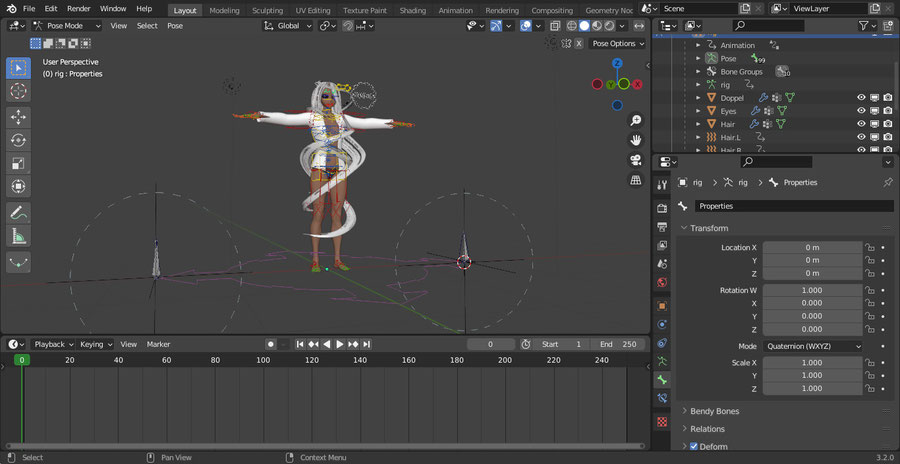The width and height of the screenshot is (900, 464).
Task: Open the World properties tab
Action: pos(662,283)
